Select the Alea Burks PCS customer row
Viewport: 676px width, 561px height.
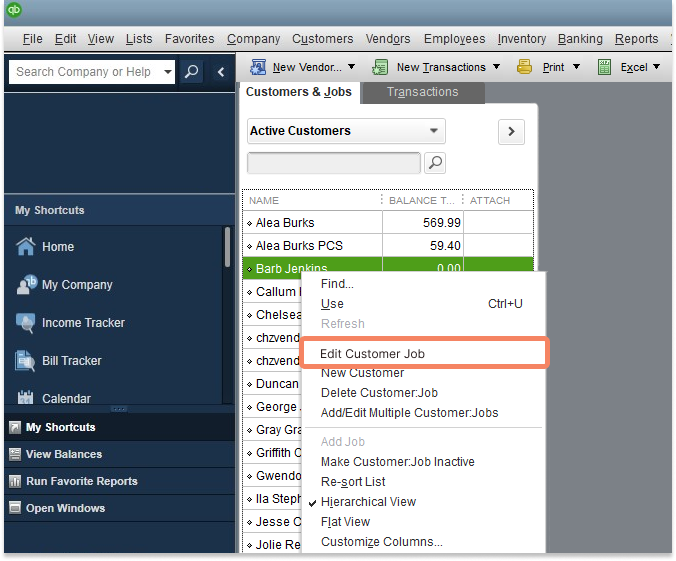point(388,245)
